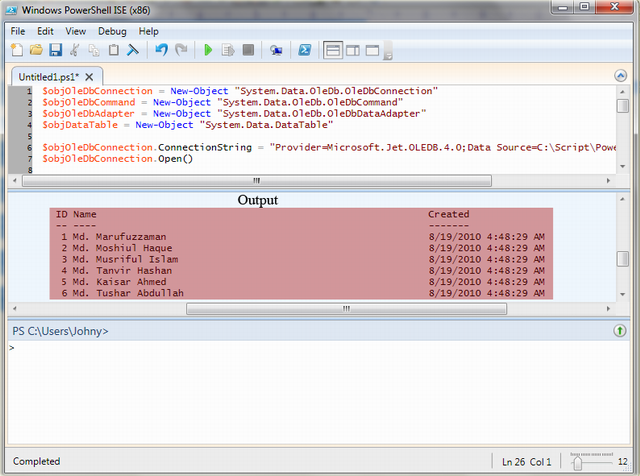Click output pane scroll down arrow
The width and height of the screenshot is (640, 476).
[622, 294]
